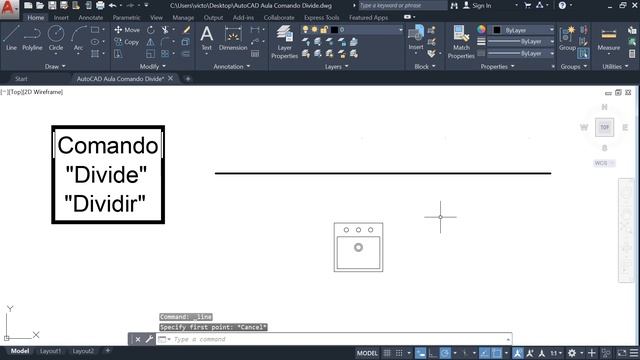Click the Save icon in quick access toolbar

(x=52, y=5)
